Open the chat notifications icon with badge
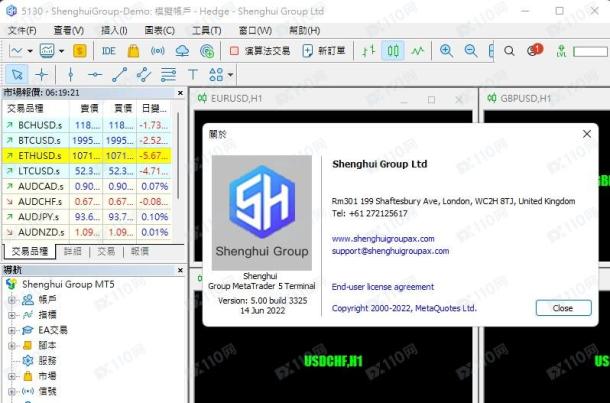This screenshot has width=610, height=403. 534,50
